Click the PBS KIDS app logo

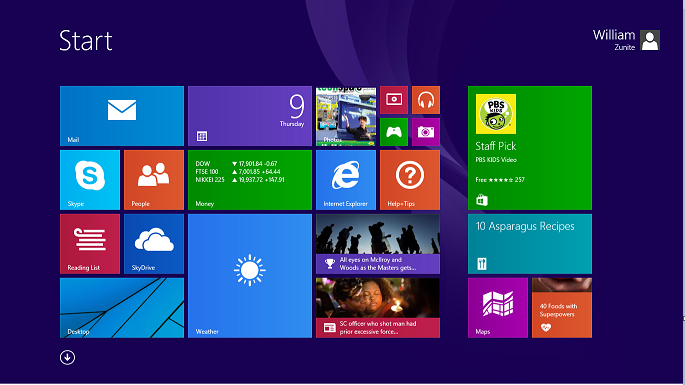pyautogui.click(x=496, y=114)
